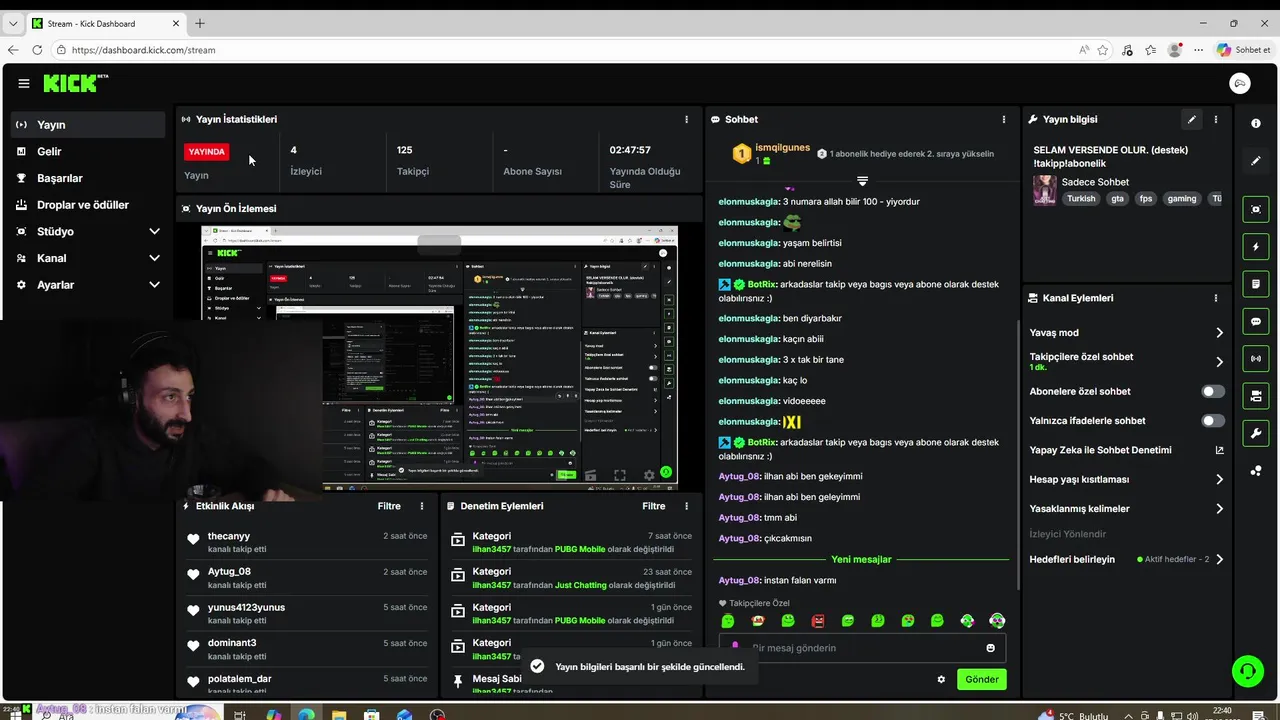
Task: Toggle Abonelere özel sohbet switch
Action: [x=1213, y=391]
